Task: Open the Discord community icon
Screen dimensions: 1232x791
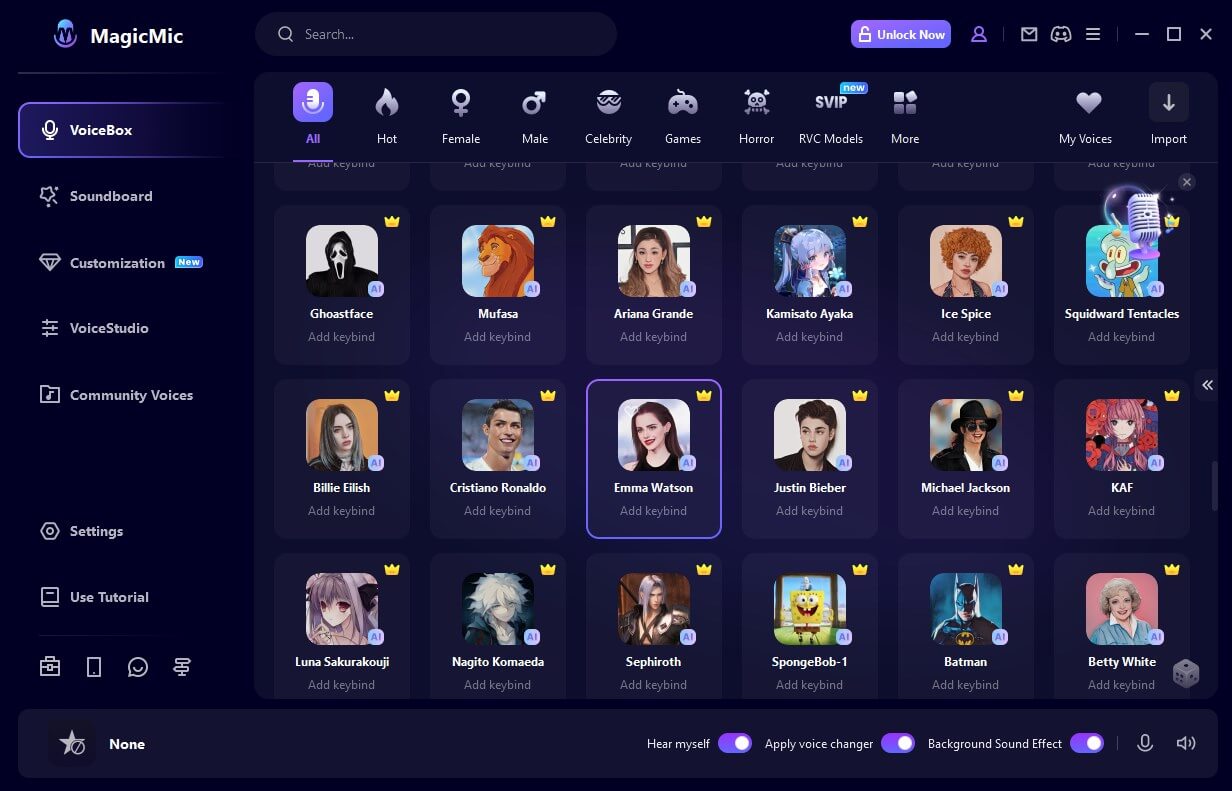Action: click(1061, 34)
